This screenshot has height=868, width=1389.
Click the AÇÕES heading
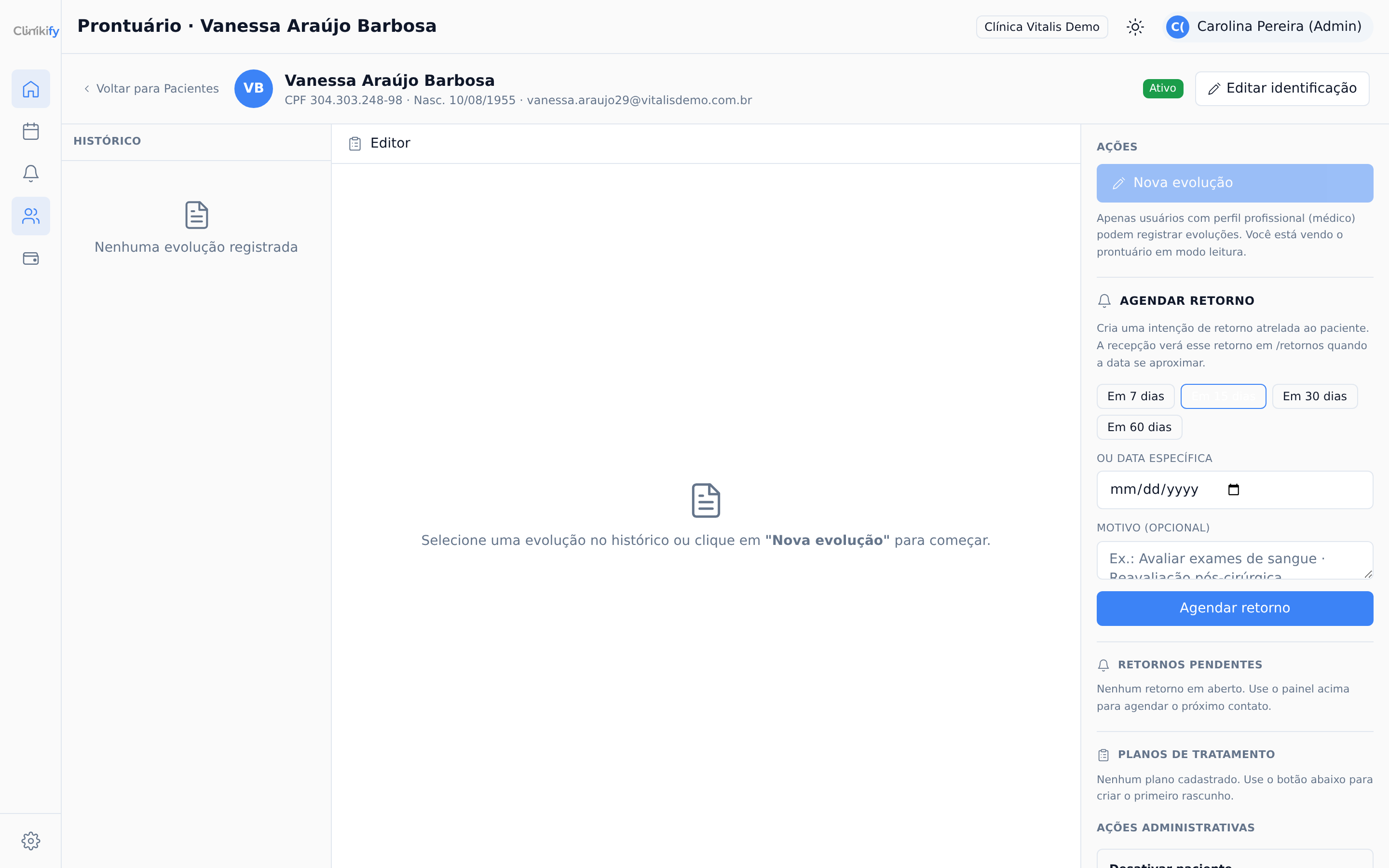click(x=1117, y=147)
